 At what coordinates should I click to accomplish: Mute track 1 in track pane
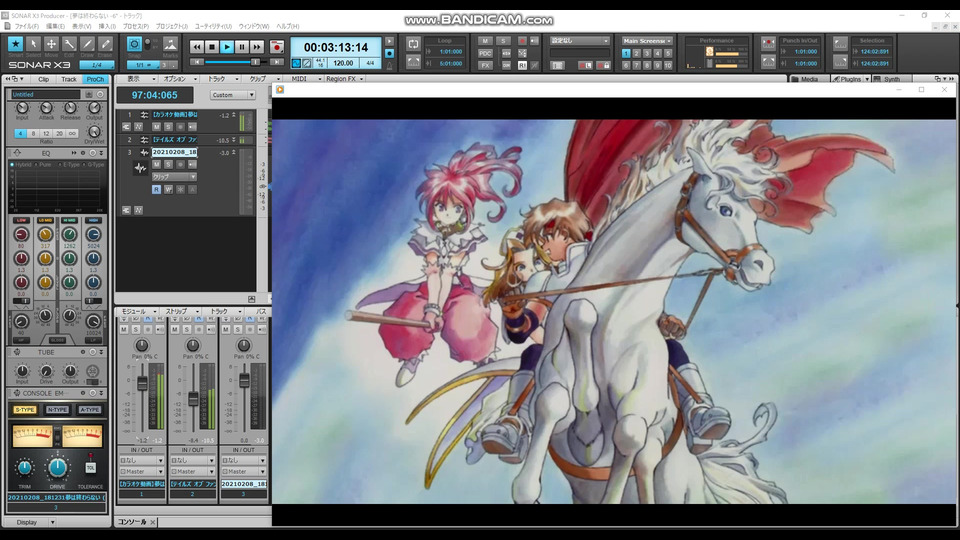pyautogui.click(x=156, y=127)
